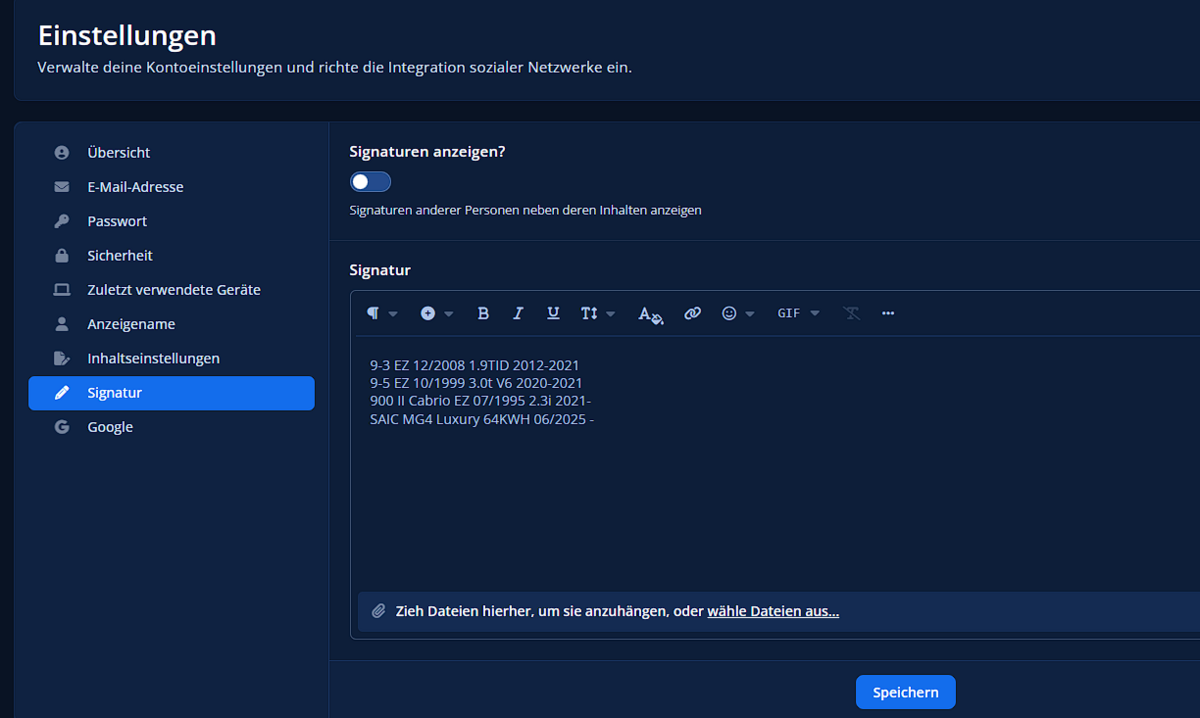The width and height of the screenshot is (1200, 718).
Task: Go to Inhaltseinstellungen in the sidebar
Action: 153,358
